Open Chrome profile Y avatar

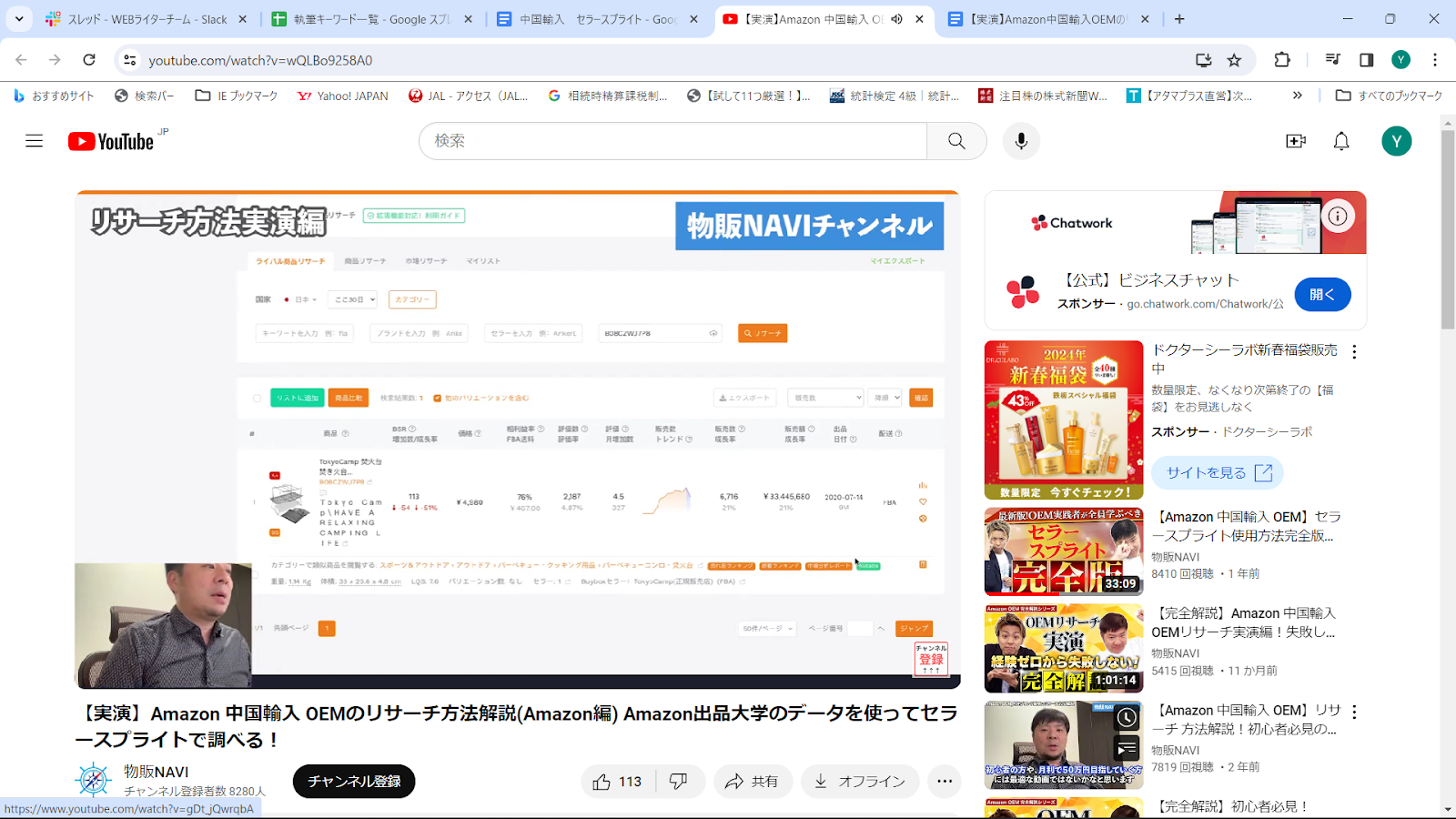pos(1400,60)
